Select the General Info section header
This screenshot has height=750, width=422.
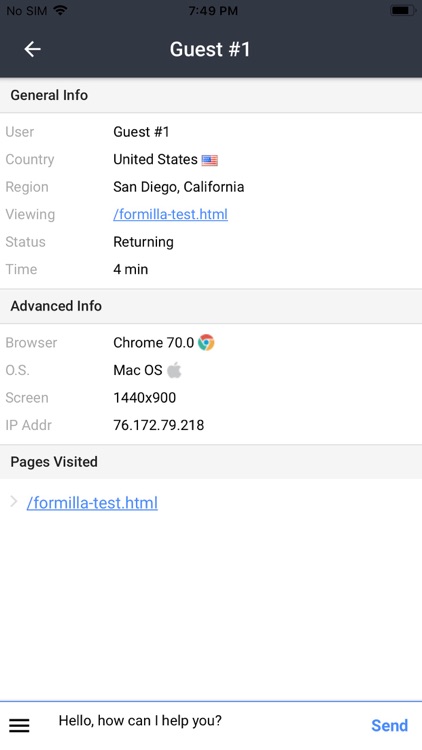tap(211, 95)
